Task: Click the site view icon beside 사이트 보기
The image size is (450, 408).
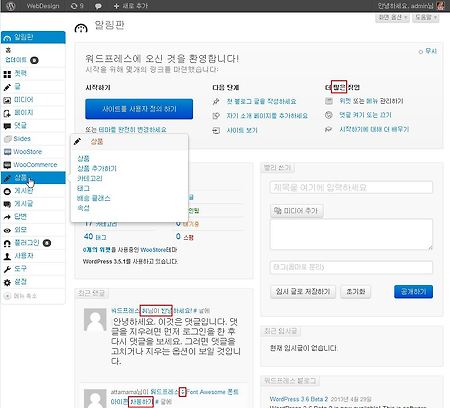Action: click(x=216, y=130)
